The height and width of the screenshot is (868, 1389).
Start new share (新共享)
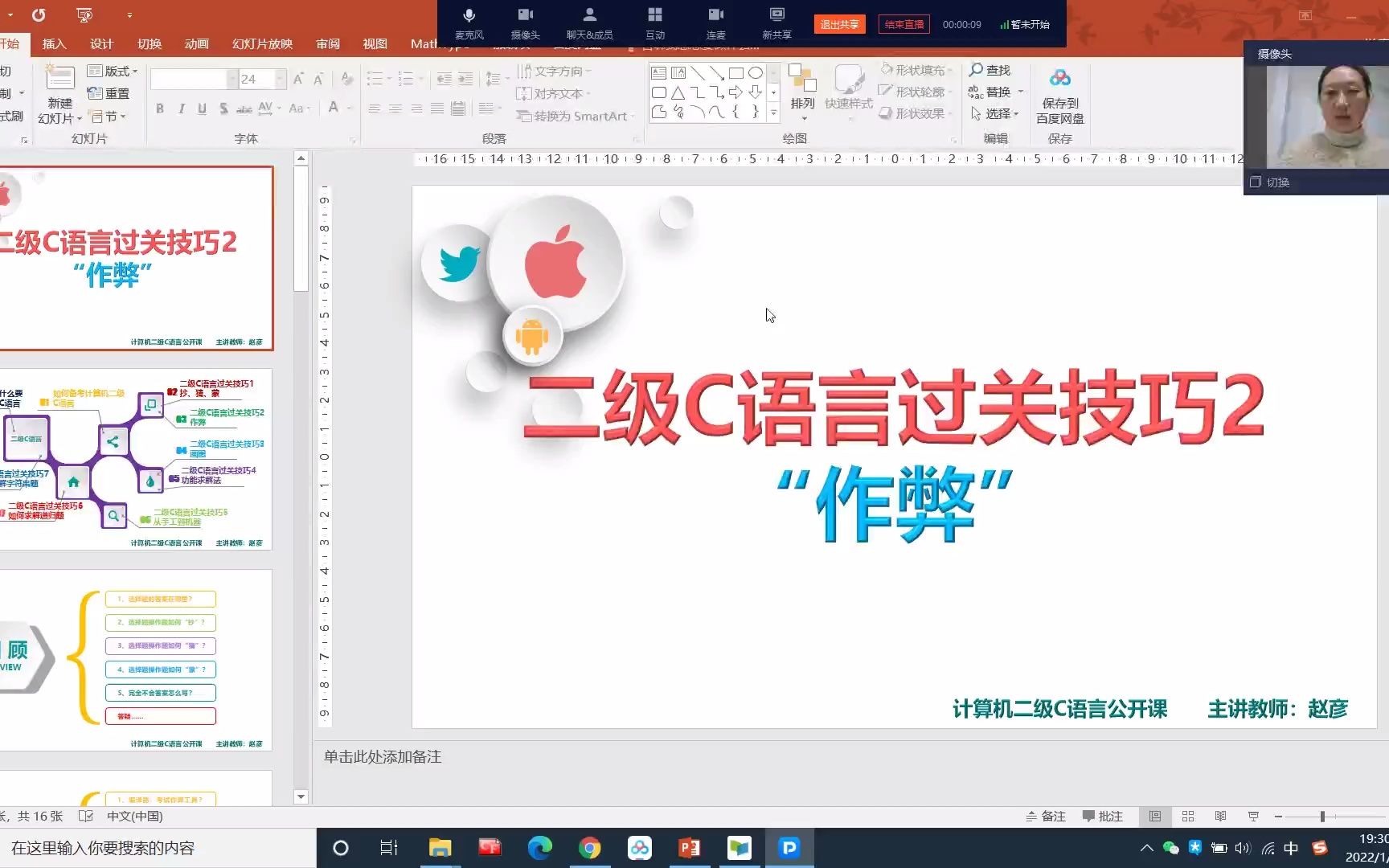pos(776,23)
